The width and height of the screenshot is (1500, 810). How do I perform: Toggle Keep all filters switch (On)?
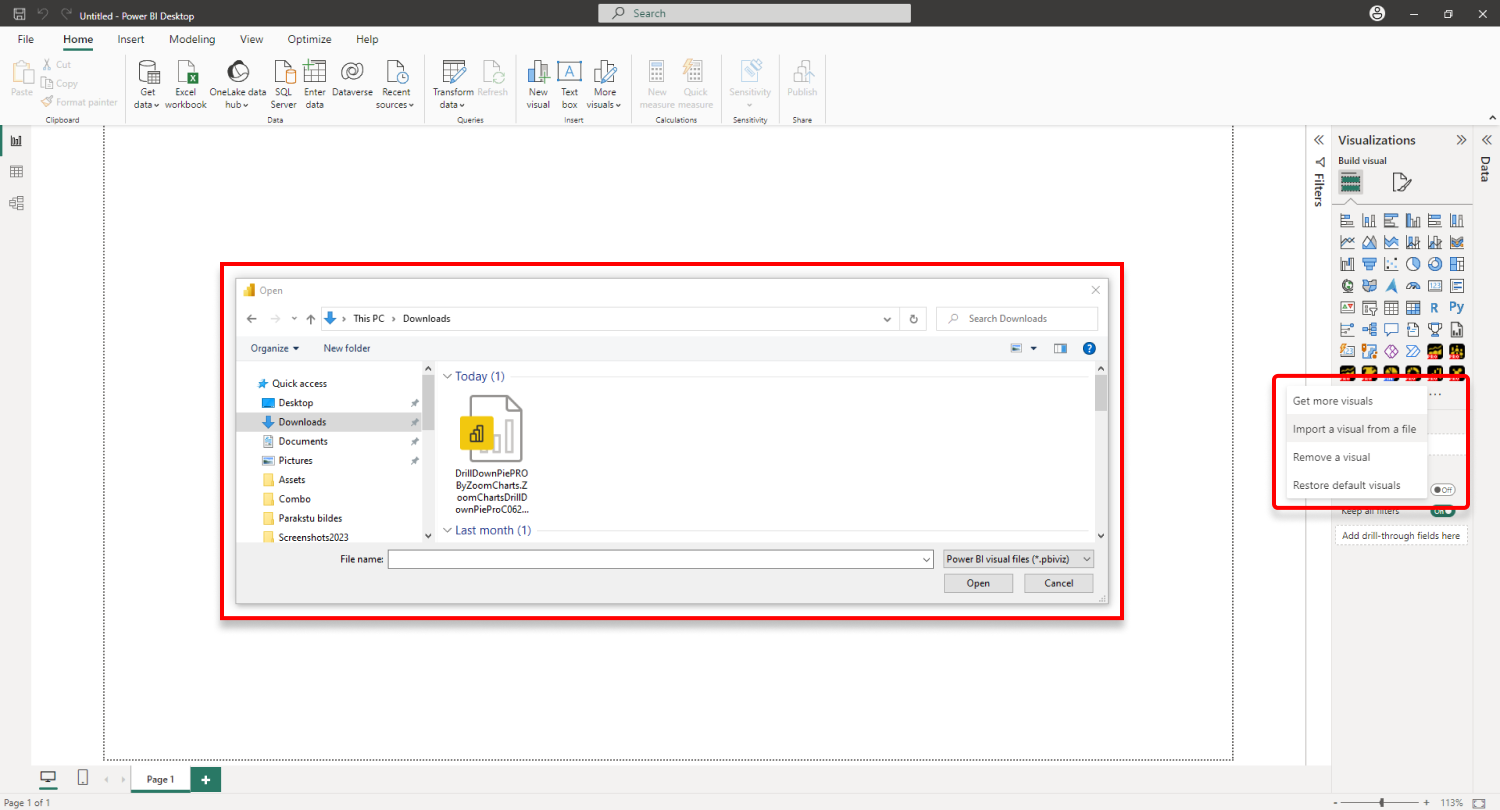click(x=1443, y=511)
